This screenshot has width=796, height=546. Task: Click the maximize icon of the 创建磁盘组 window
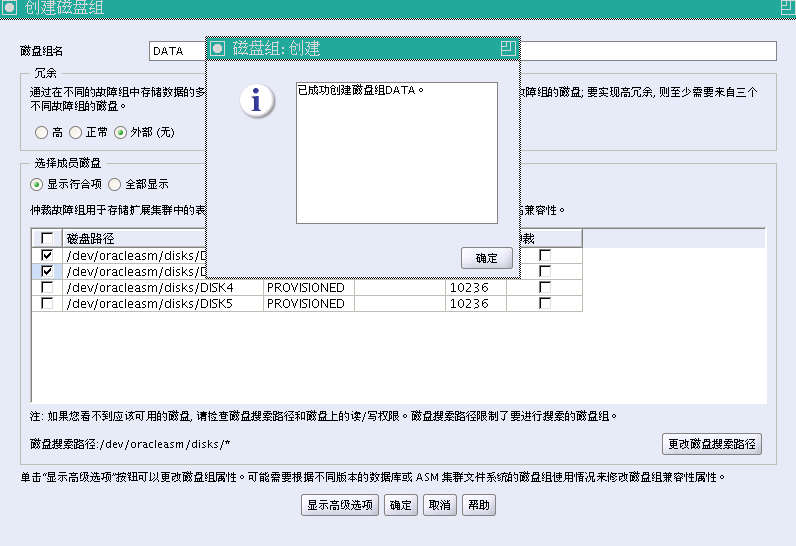[788, 7]
